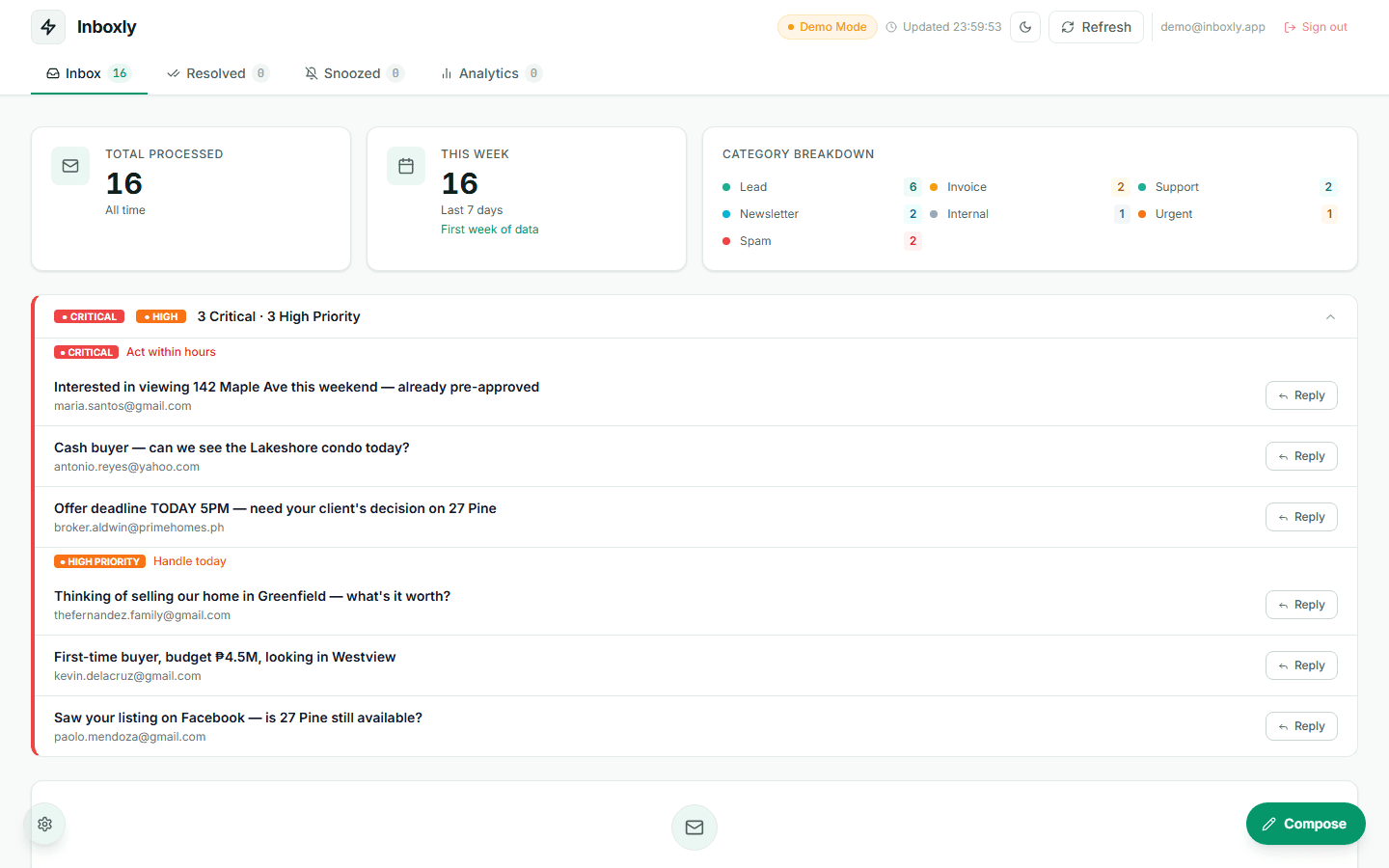Image resolution: width=1389 pixels, height=868 pixels.
Task: Click the Updated 23:59:53 timestamp
Action: (x=943, y=27)
